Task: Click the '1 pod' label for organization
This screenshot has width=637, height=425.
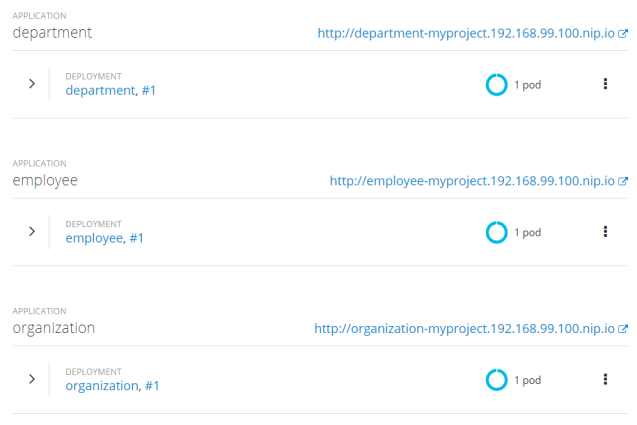Action: 527,380
